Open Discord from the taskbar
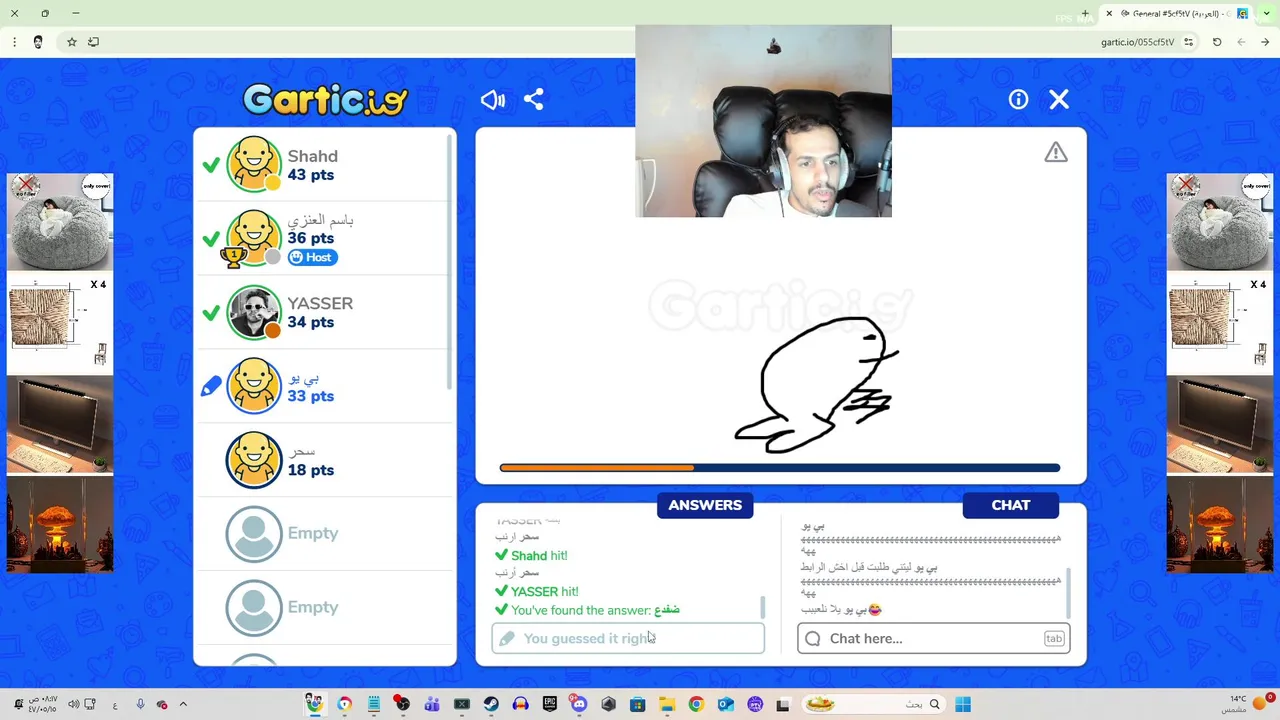Screen dimensions: 1280x720 578,704
